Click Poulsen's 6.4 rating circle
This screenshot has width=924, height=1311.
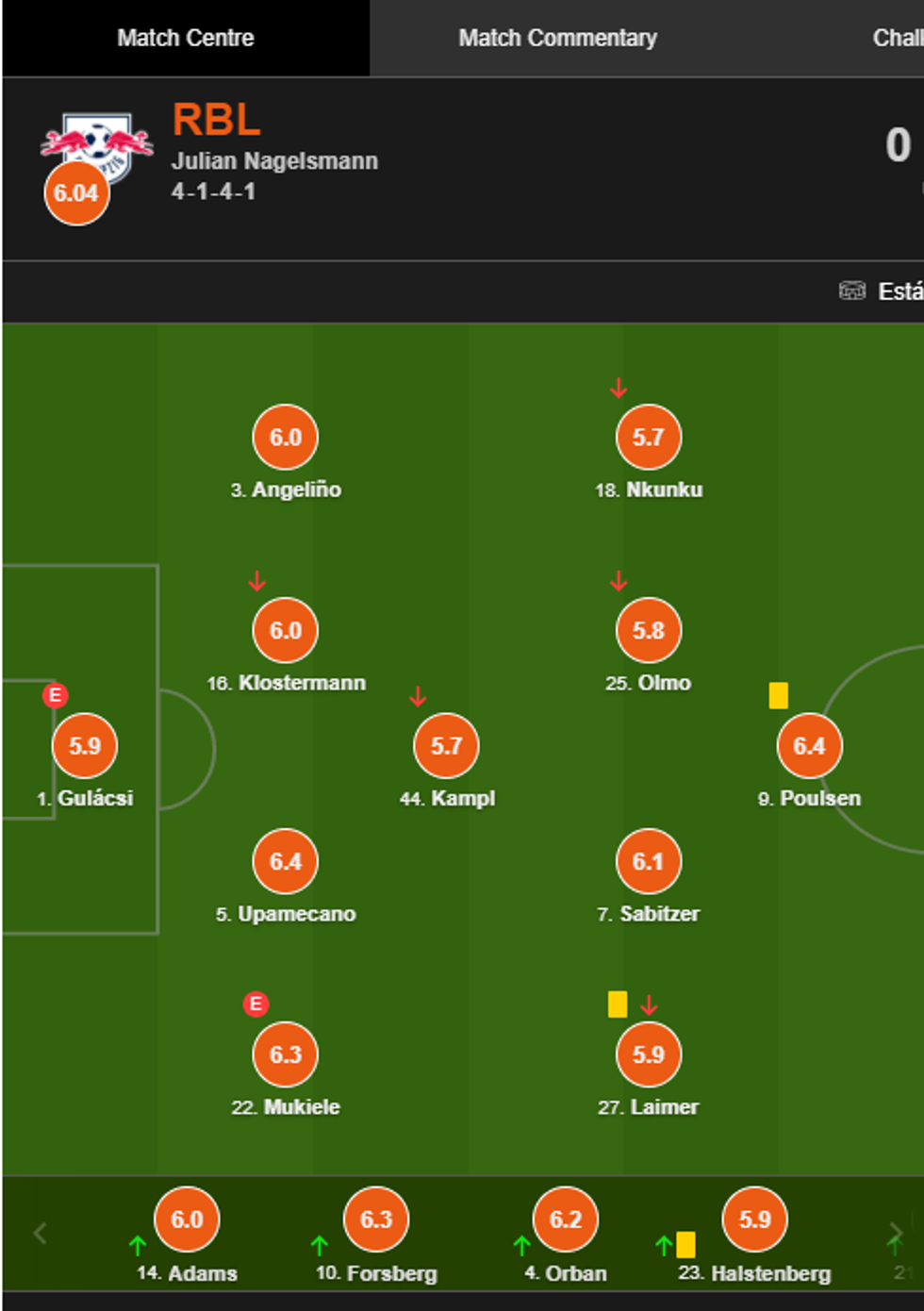coord(809,746)
